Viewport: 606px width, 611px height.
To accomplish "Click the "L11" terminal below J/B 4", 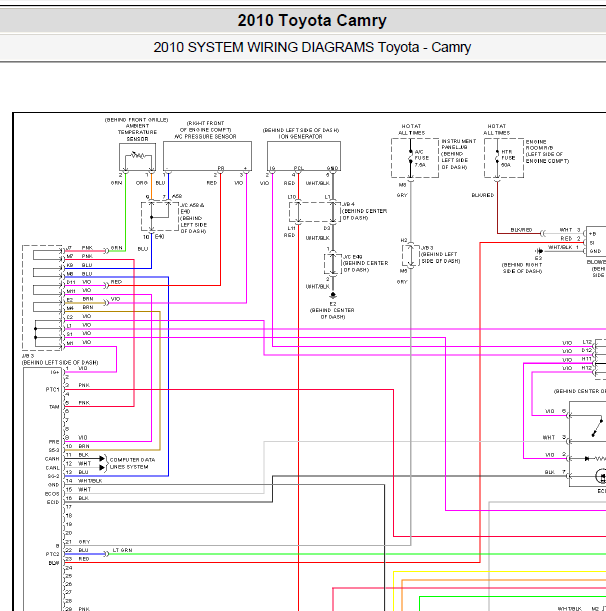I will pos(292,228).
